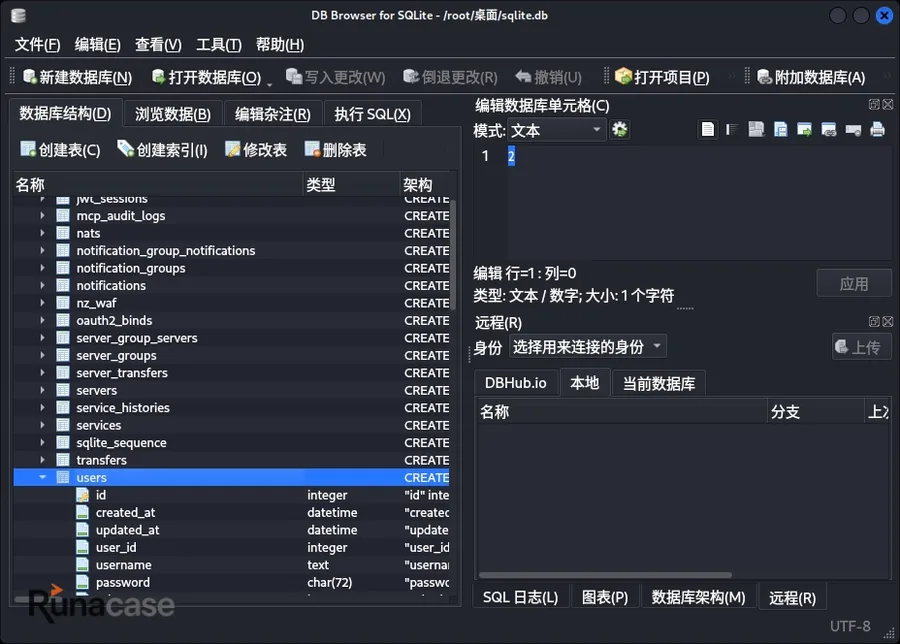
Task: Click the Delete Table (删除表) icon
Action: [x=312, y=149]
